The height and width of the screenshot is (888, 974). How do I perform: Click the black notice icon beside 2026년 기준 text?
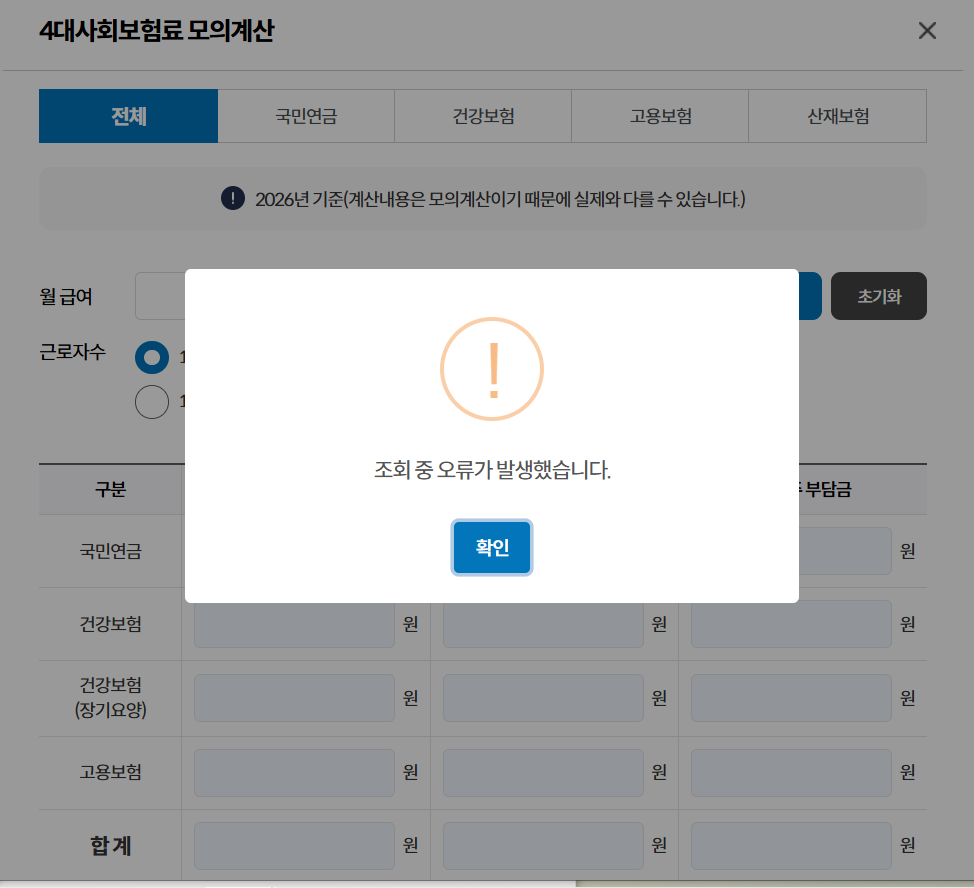(233, 198)
